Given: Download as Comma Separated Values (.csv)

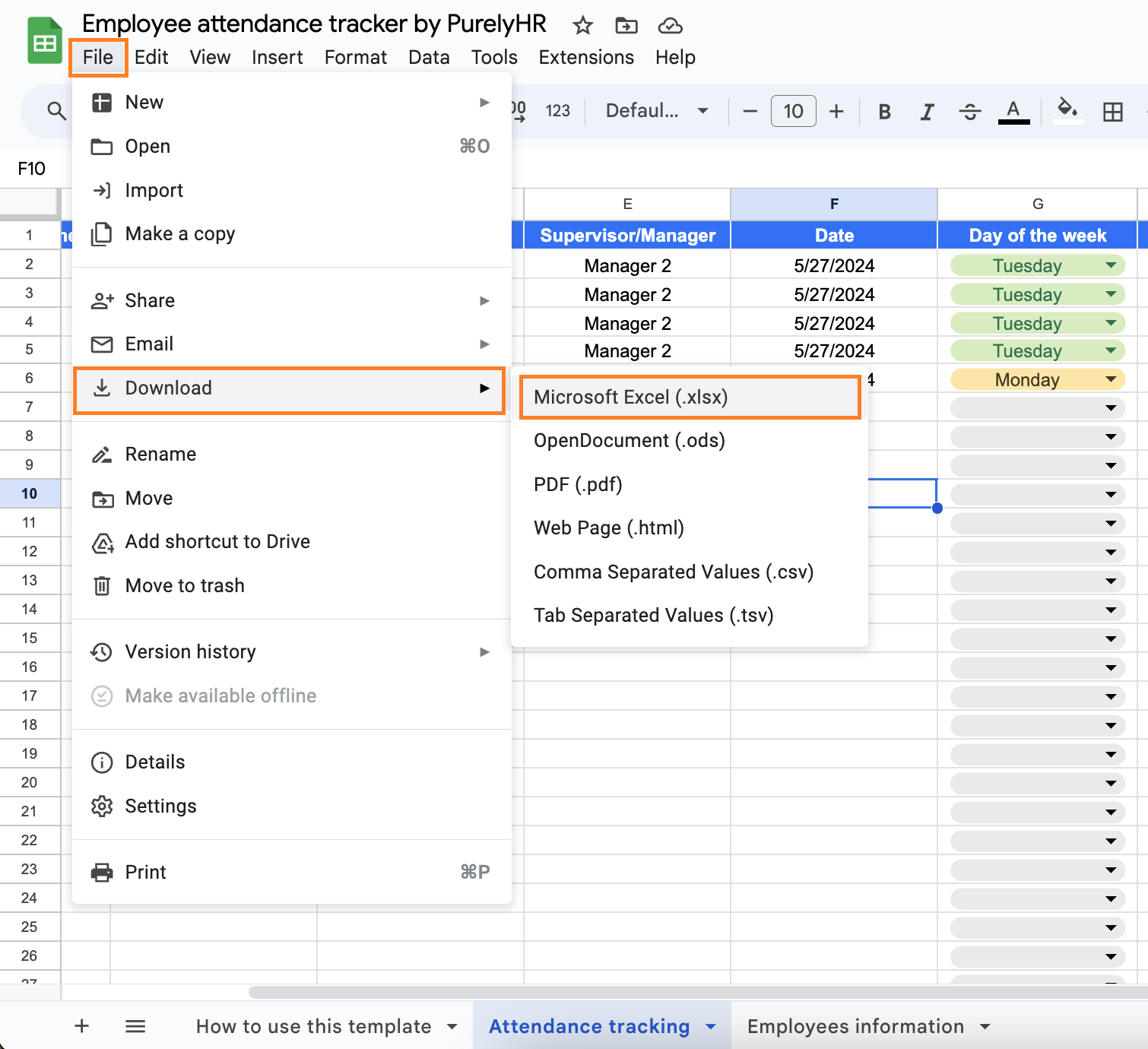Looking at the screenshot, I should [x=690, y=572].
